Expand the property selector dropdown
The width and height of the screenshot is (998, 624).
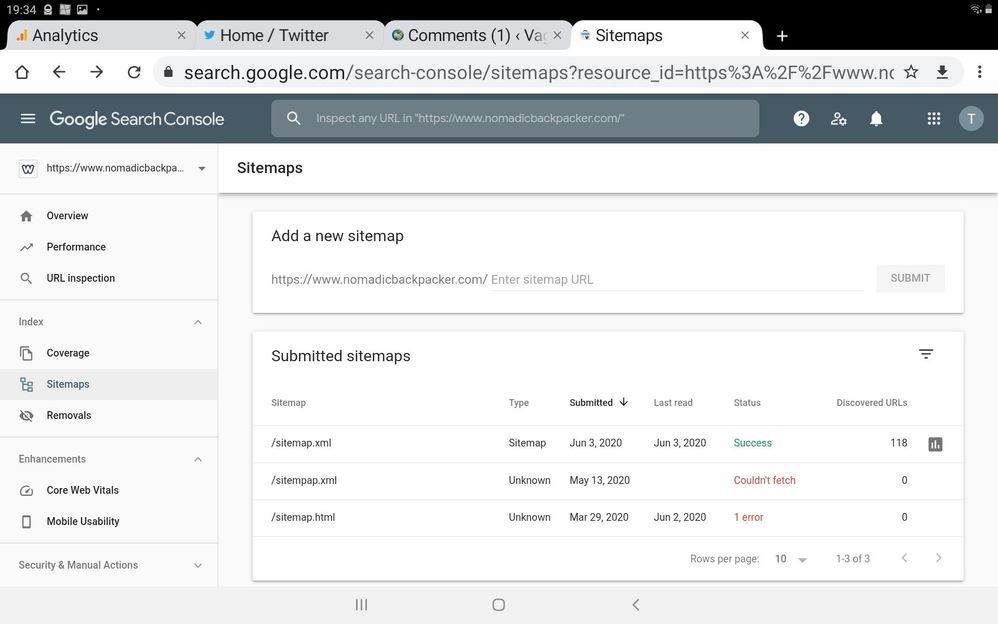pos(201,169)
